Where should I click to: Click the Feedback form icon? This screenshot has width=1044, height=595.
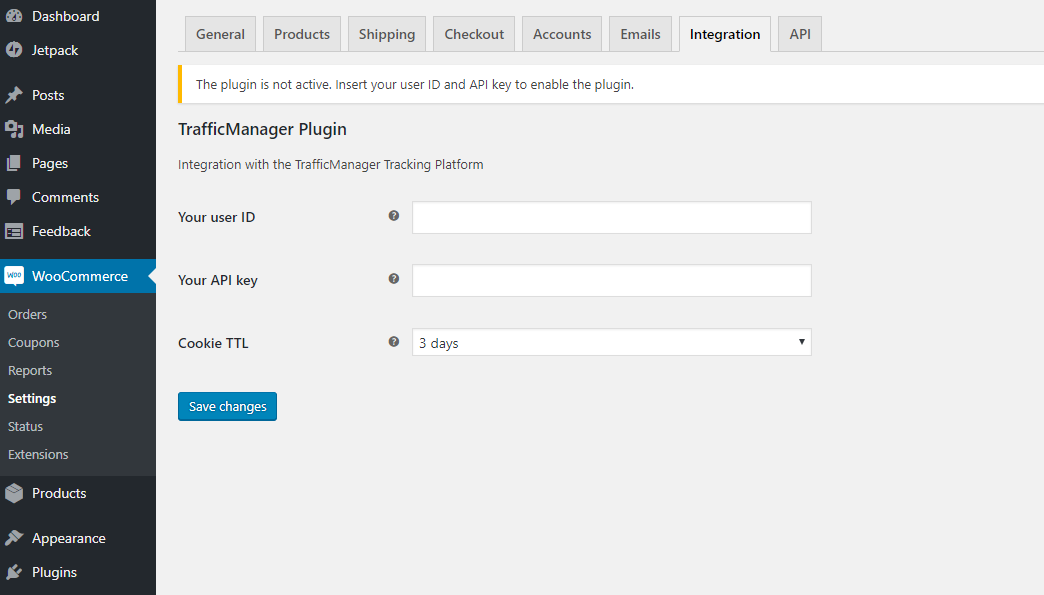pos(13,231)
